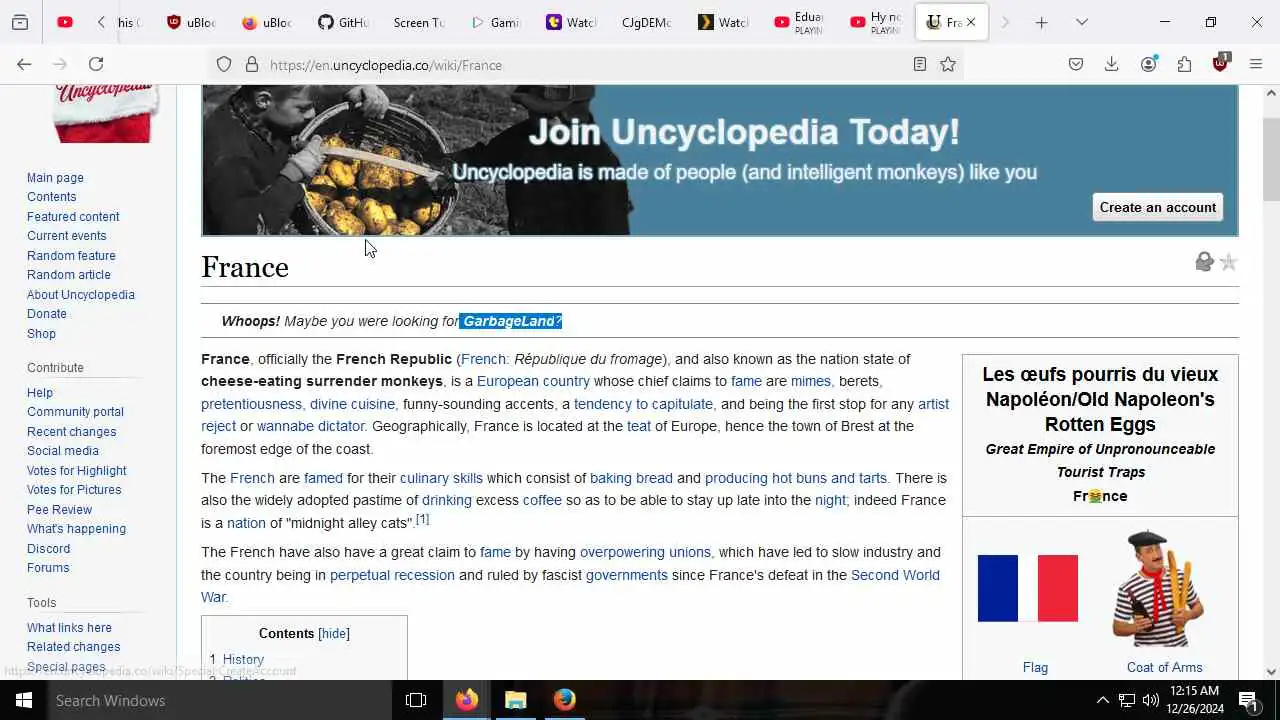1280x720 pixels.
Task: Click the potato icon beside the star
Action: [x=1204, y=262]
